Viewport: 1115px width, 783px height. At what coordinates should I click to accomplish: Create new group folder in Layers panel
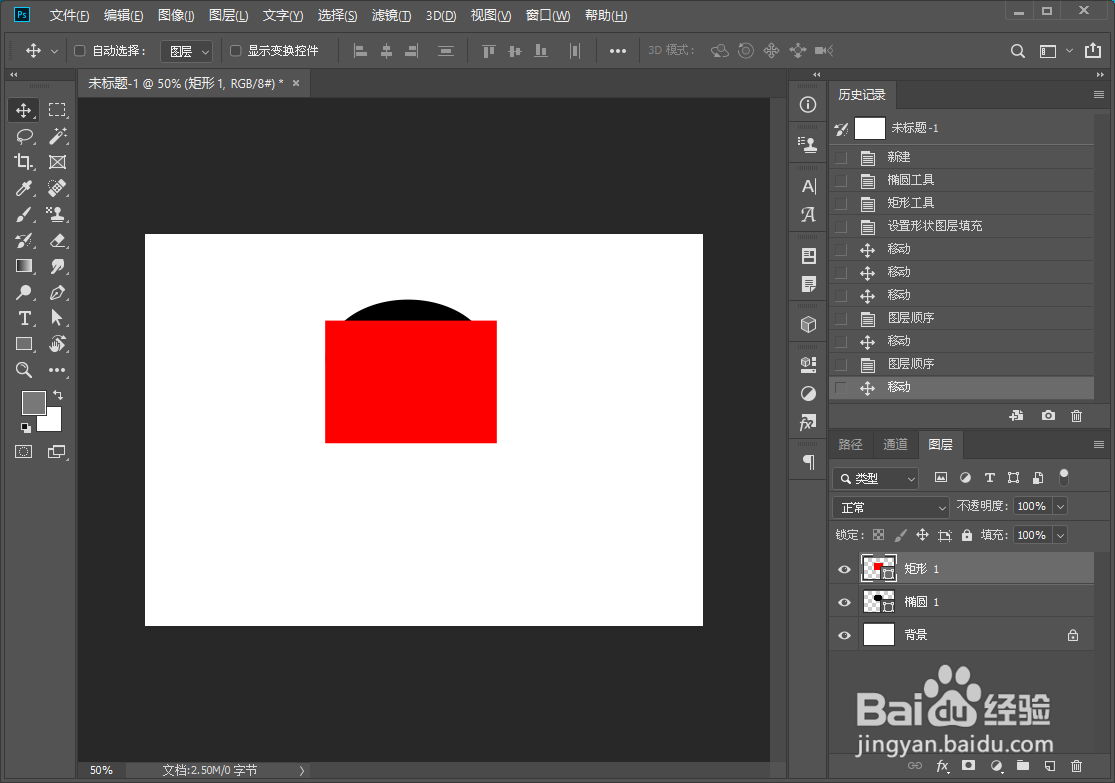coord(1023,766)
